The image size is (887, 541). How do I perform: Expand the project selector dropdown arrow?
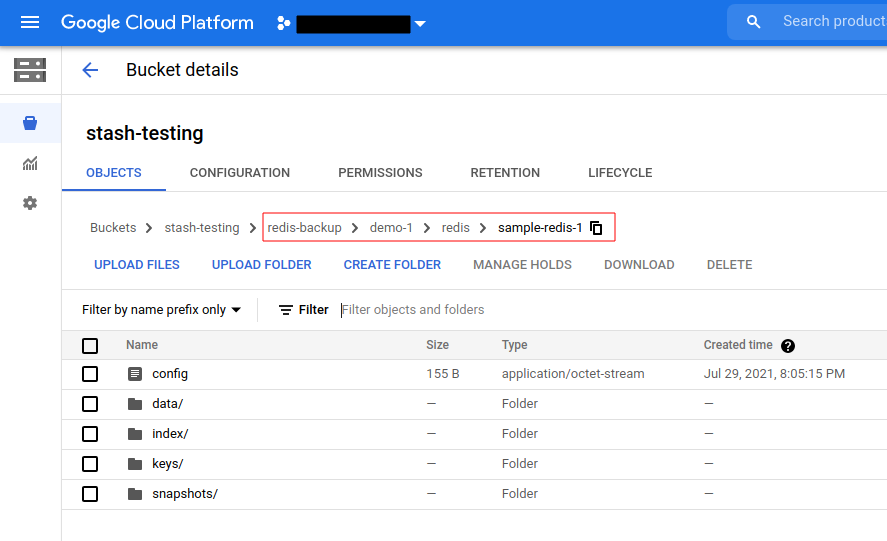(420, 24)
